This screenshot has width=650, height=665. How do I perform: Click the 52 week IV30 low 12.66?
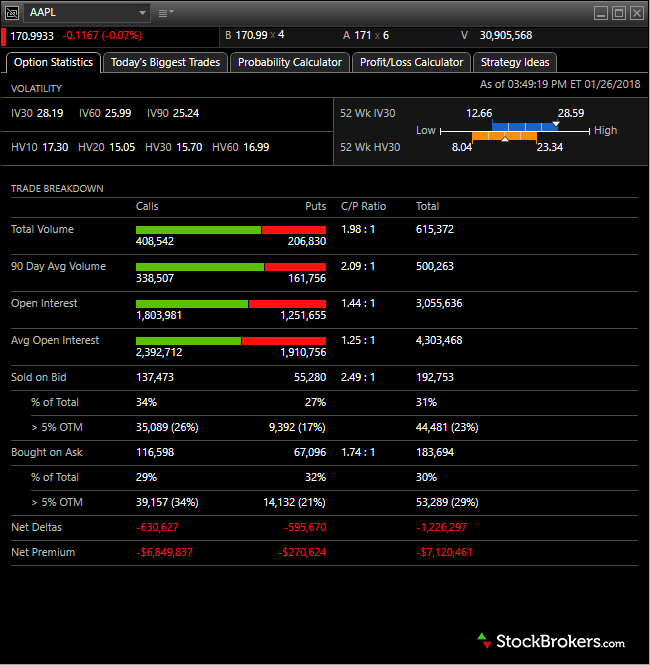click(479, 113)
